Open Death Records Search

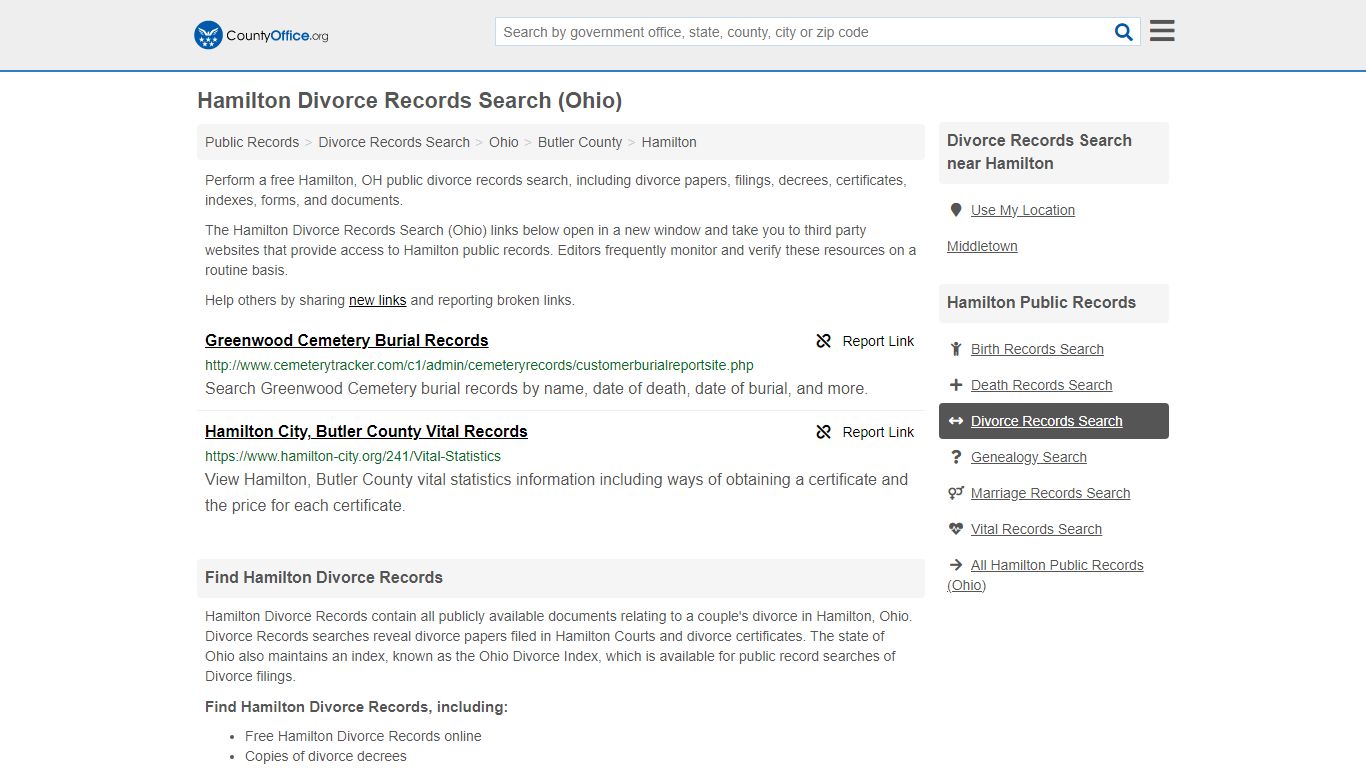[x=1041, y=385]
